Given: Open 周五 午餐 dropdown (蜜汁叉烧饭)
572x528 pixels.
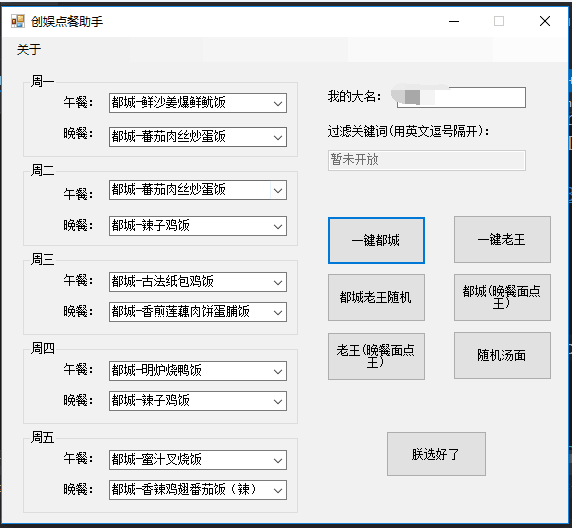Looking at the screenshot, I should [198, 460].
